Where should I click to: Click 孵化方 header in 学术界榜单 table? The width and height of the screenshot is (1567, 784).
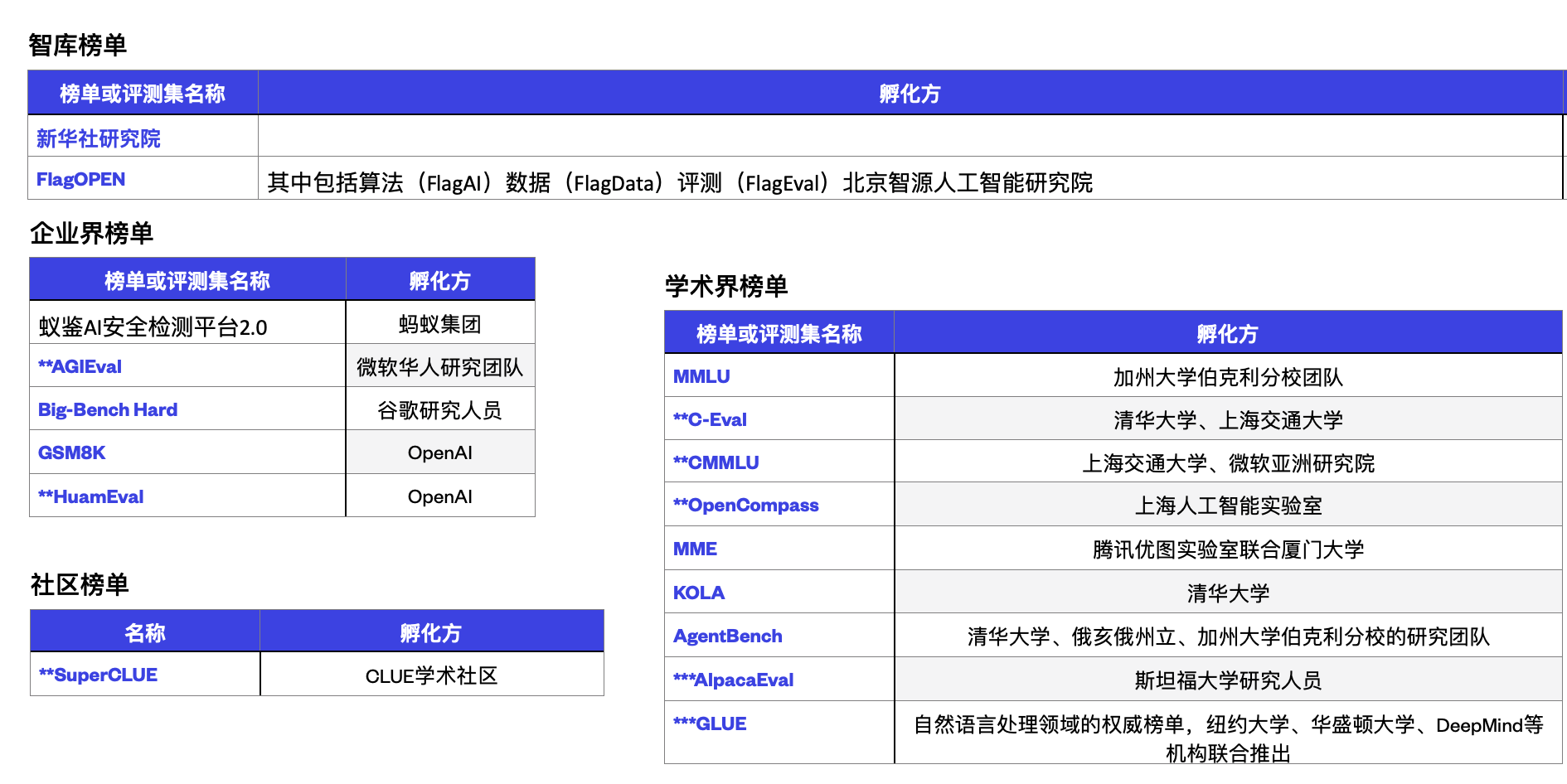(1228, 334)
